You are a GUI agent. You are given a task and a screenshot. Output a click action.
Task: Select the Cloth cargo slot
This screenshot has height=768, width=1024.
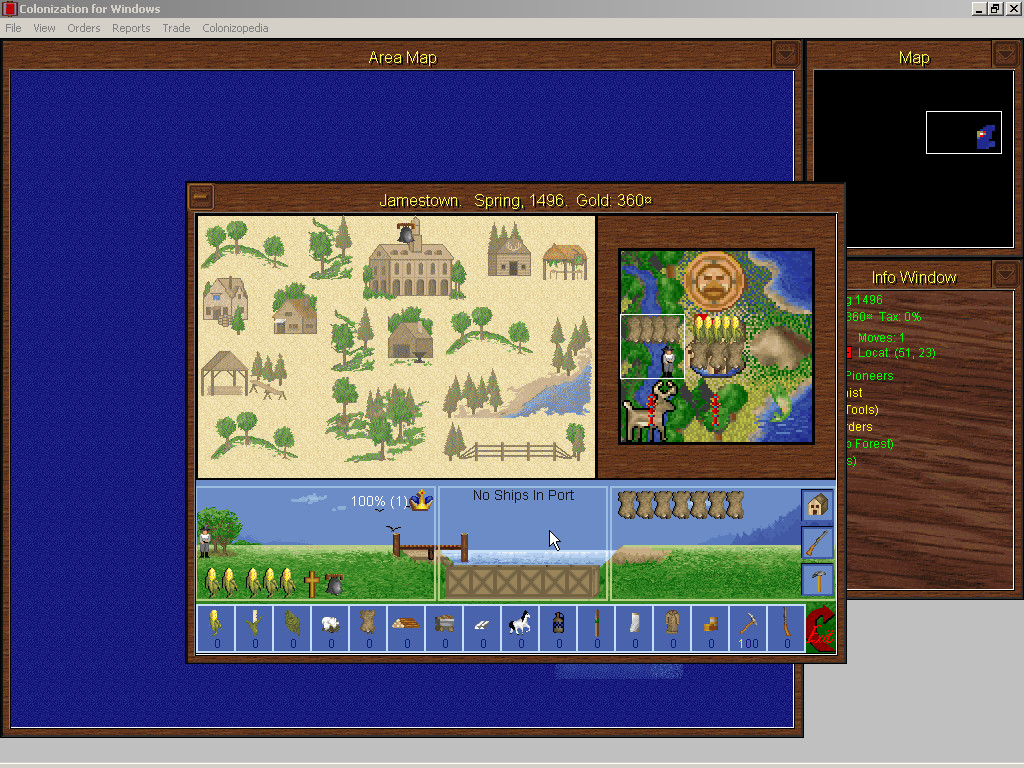pyautogui.click(x=634, y=629)
